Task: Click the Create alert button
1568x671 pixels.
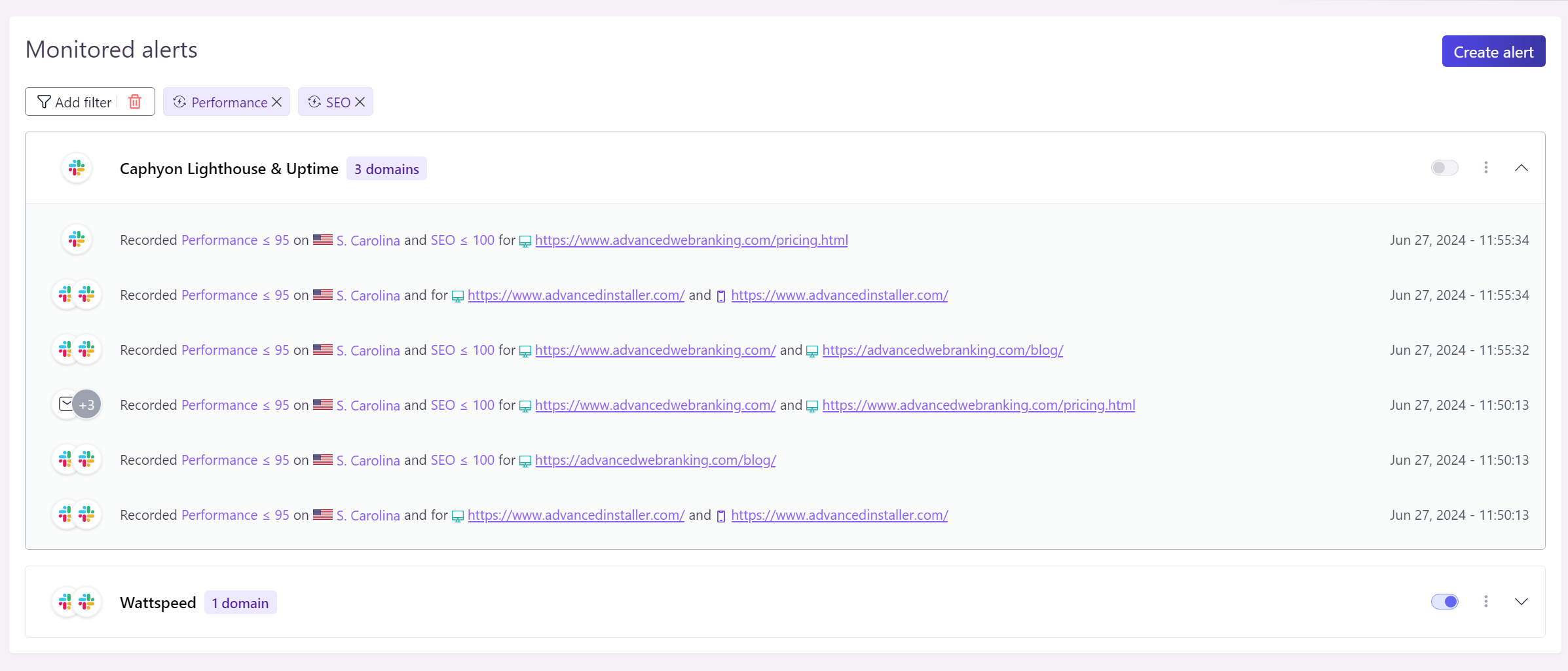Action: pos(1493,52)
